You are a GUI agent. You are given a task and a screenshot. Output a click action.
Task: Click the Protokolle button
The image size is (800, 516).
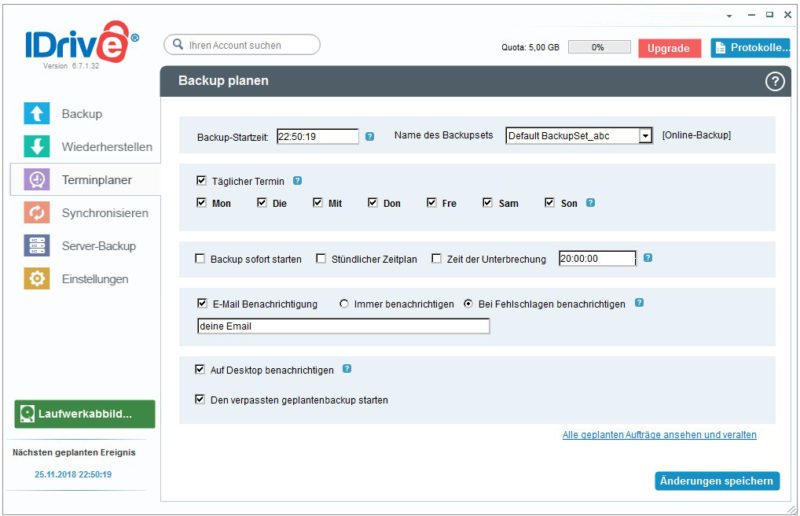click(749, 48)
